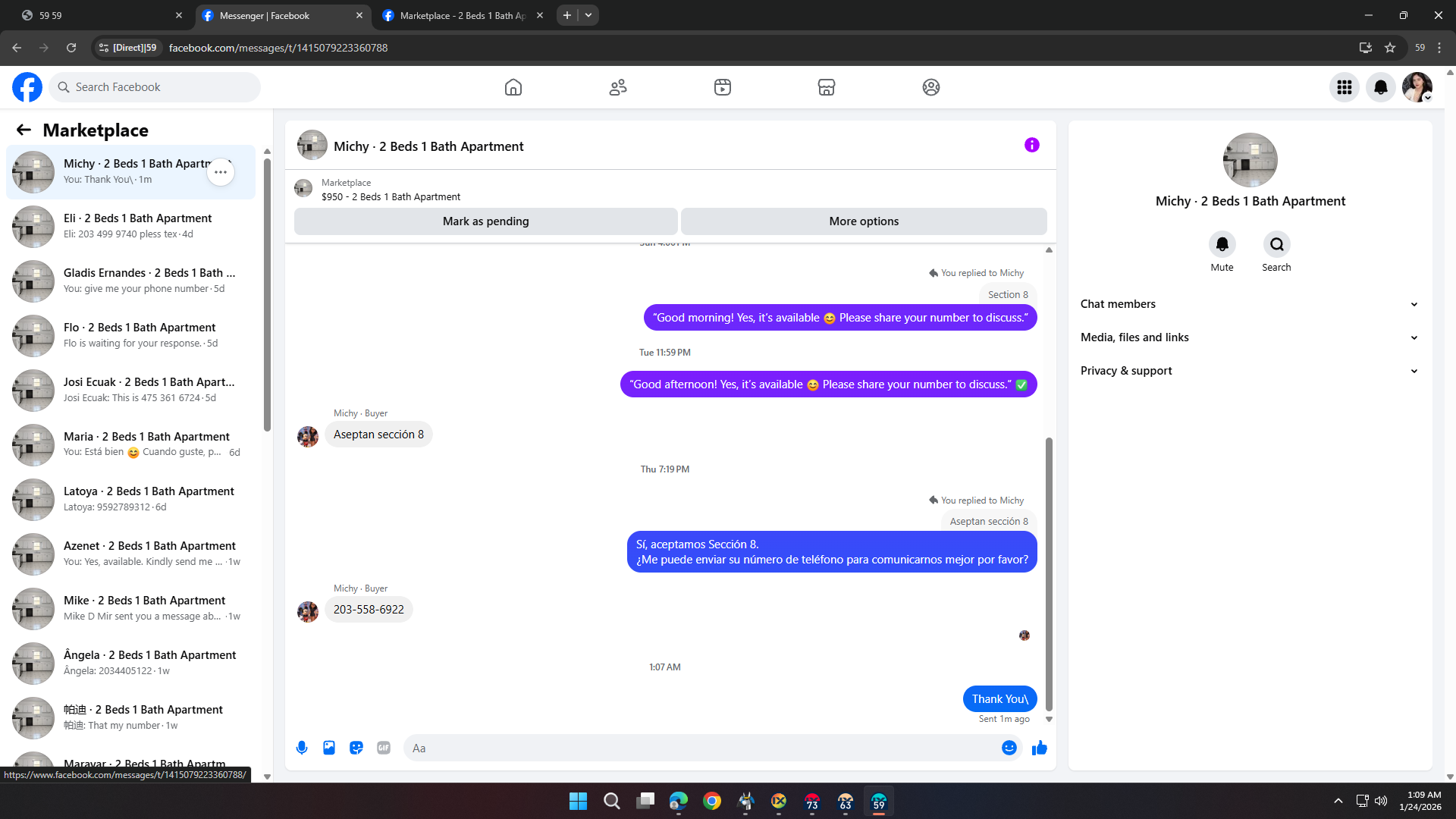Open the GIF picker icon
The height and width of the screenshot is (819, 1456).
click(x=384, y=748)
